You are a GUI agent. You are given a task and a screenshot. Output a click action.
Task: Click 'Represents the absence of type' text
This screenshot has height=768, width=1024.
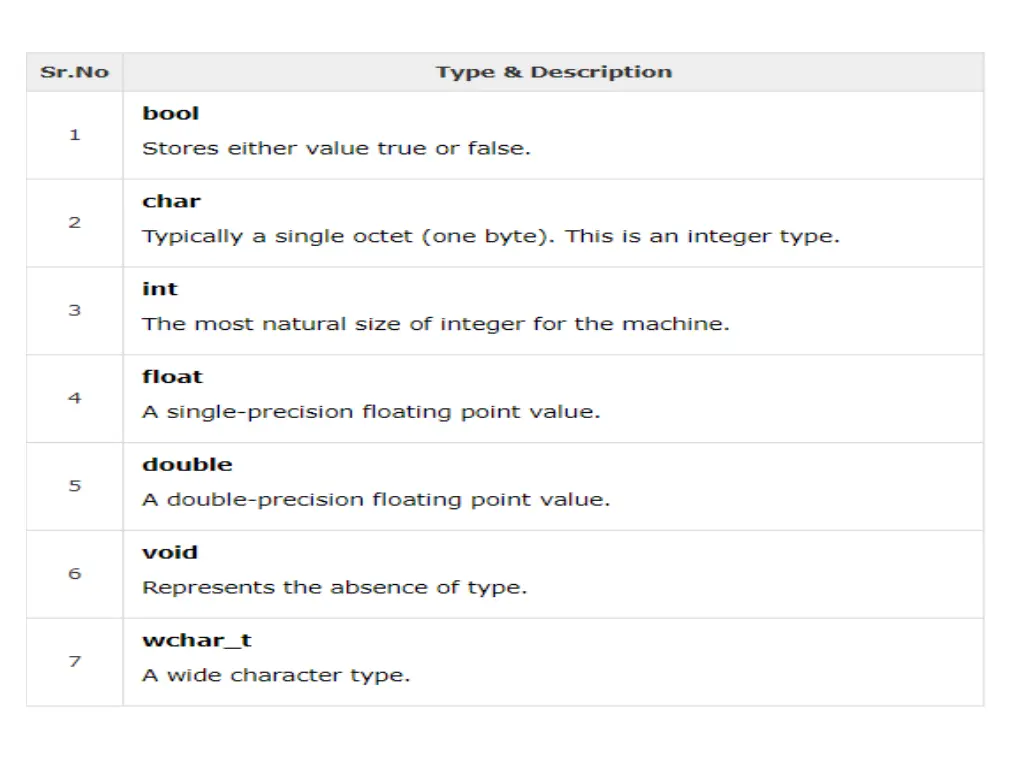pyautogui.click(x=334, y=588)
